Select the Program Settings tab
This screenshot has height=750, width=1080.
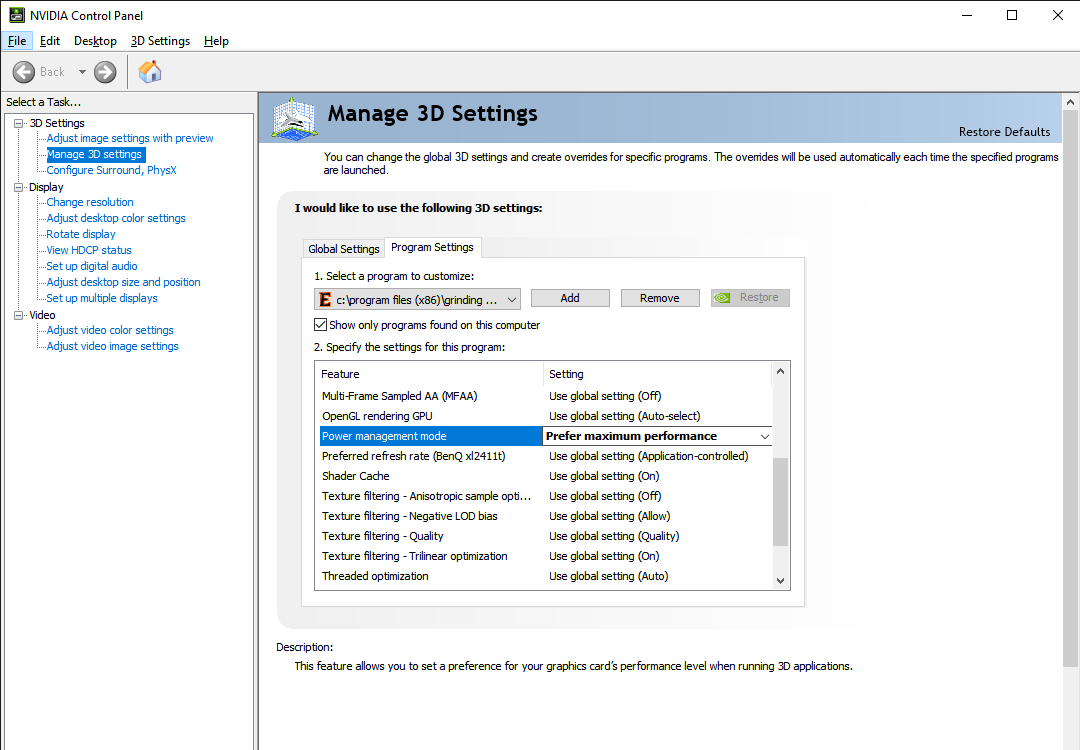(x=433, y=247)
